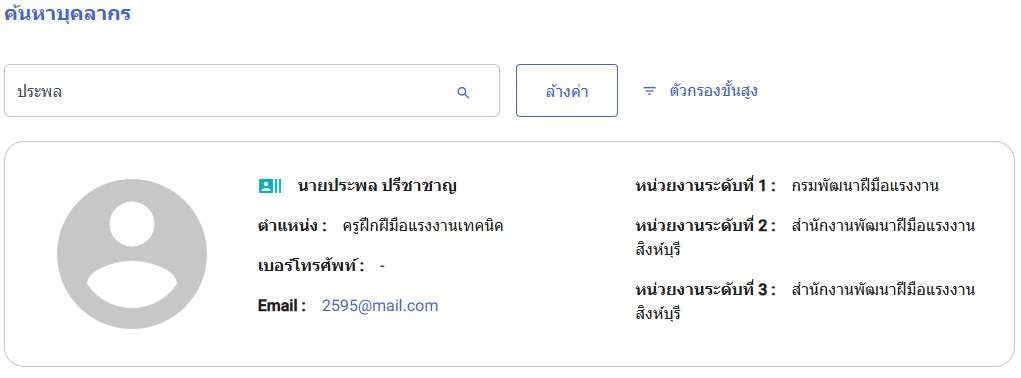
Task: Click the filter lines icon beside ตัวกรองขั้นสูง
Action: pos(649,91)
